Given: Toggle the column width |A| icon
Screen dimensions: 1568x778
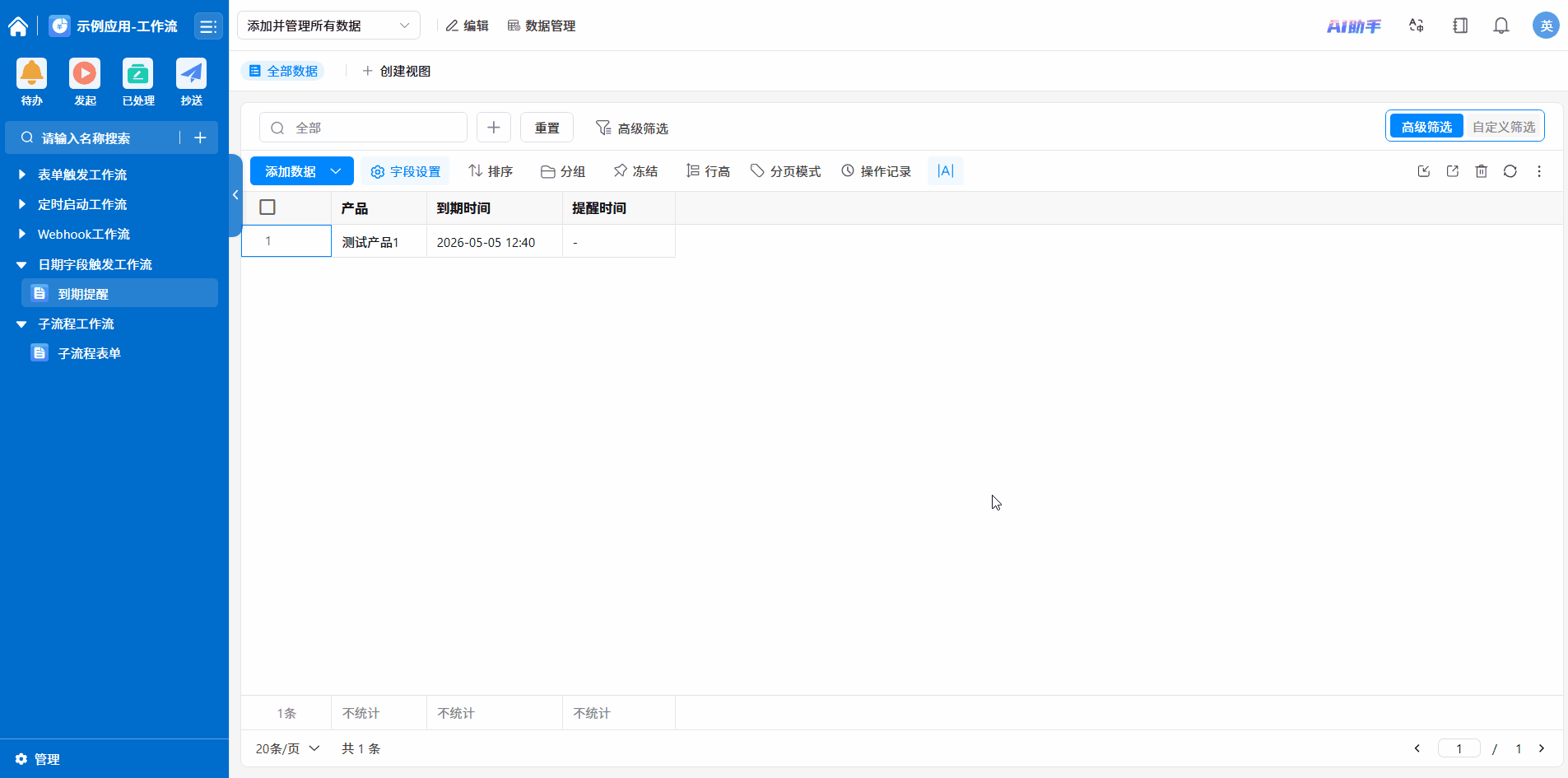Looking at the screenshot, I should 946,171.
